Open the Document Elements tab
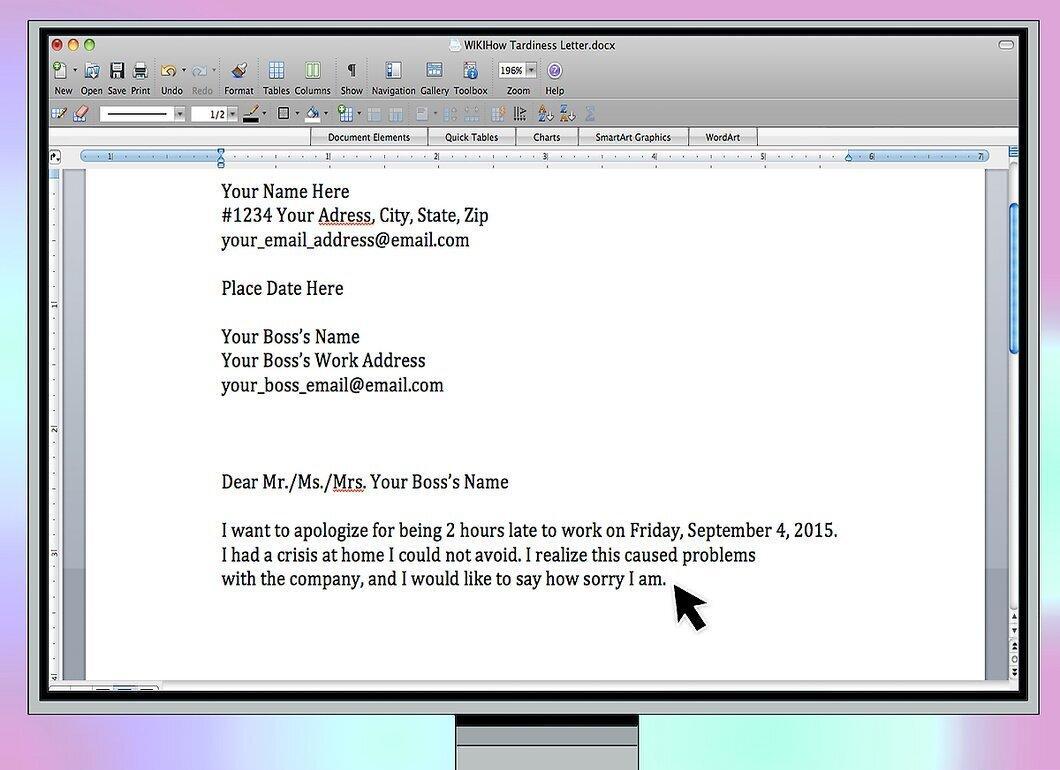The image size is (1060, 770). point(368,137)
